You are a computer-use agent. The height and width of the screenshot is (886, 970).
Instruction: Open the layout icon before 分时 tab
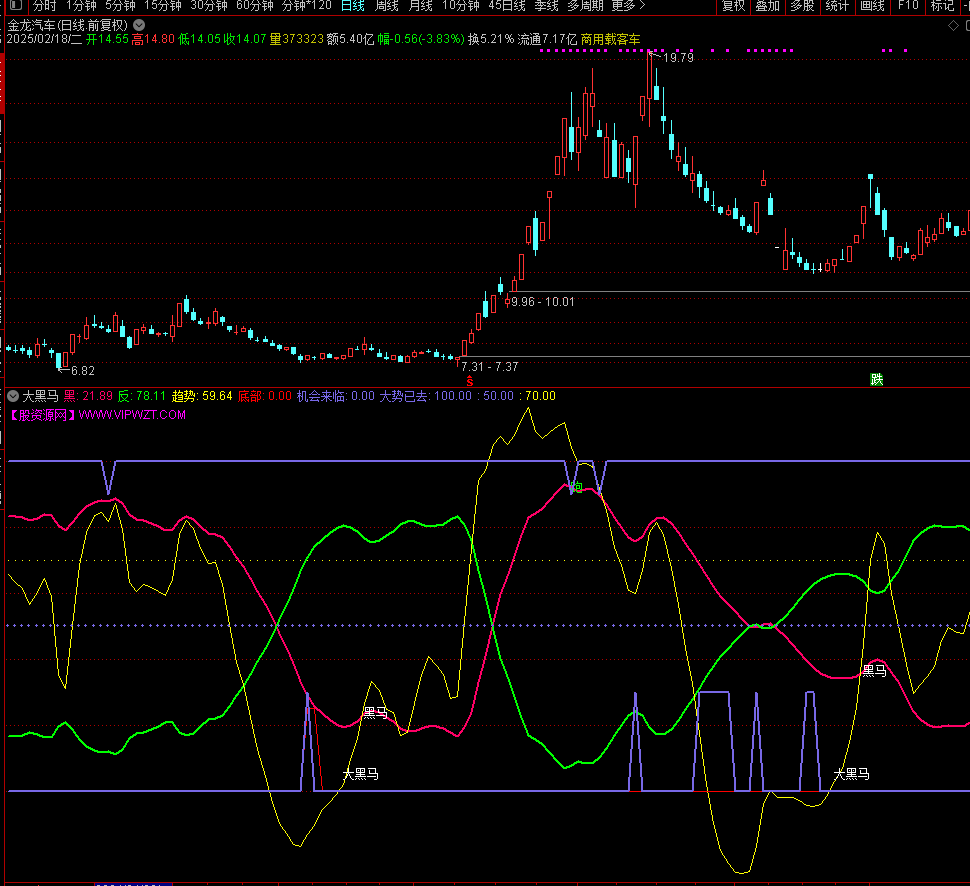coord(15,6)
